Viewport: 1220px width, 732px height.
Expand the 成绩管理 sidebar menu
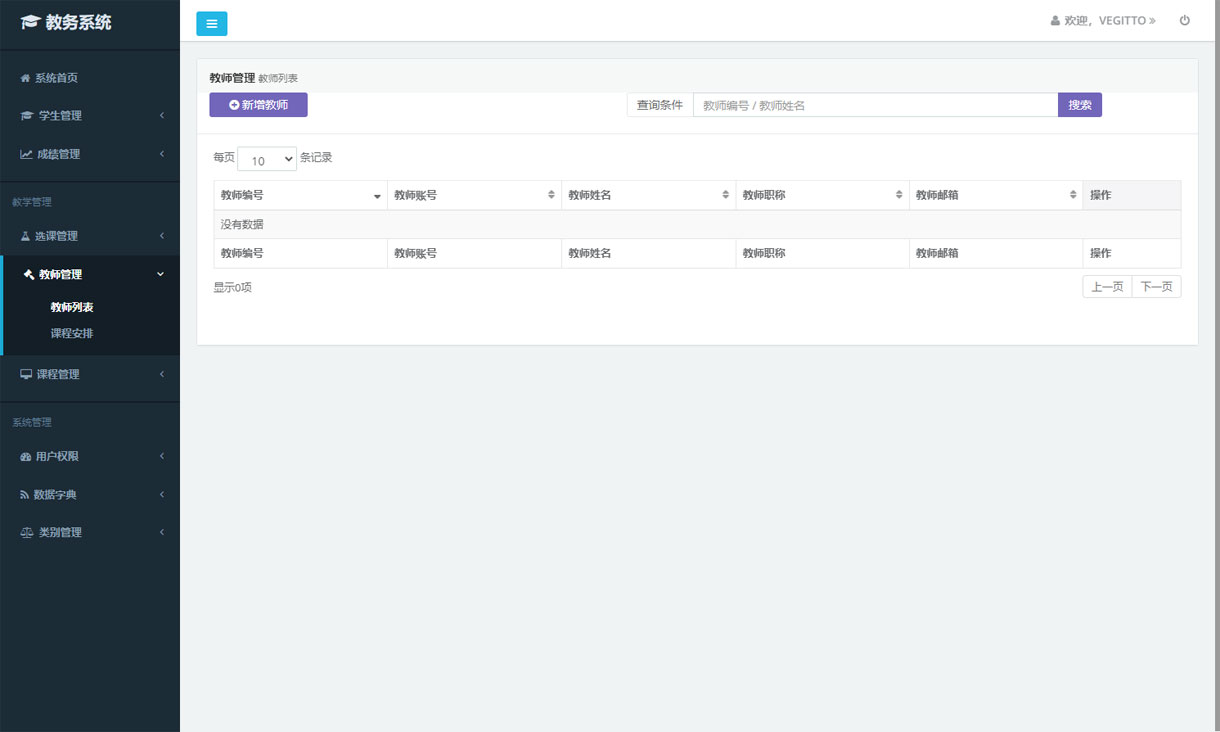[x=90, y=154]
